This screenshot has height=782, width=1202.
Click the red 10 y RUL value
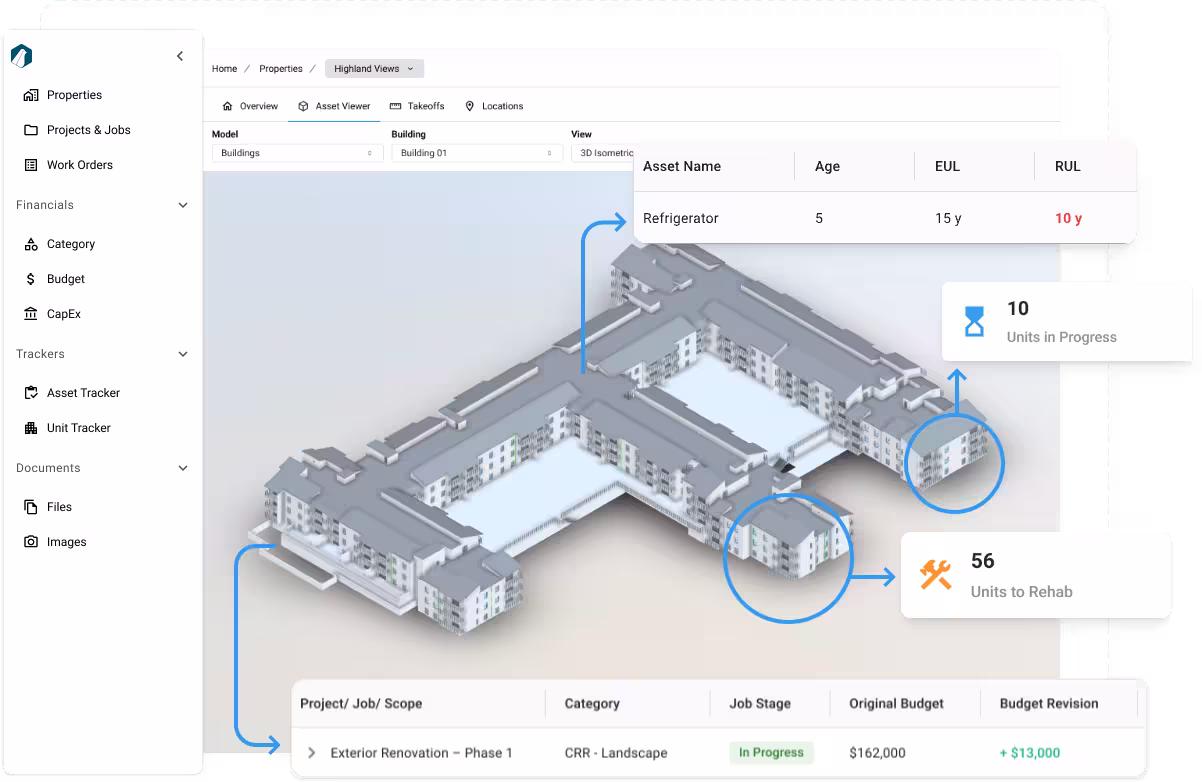(1068, 218)
